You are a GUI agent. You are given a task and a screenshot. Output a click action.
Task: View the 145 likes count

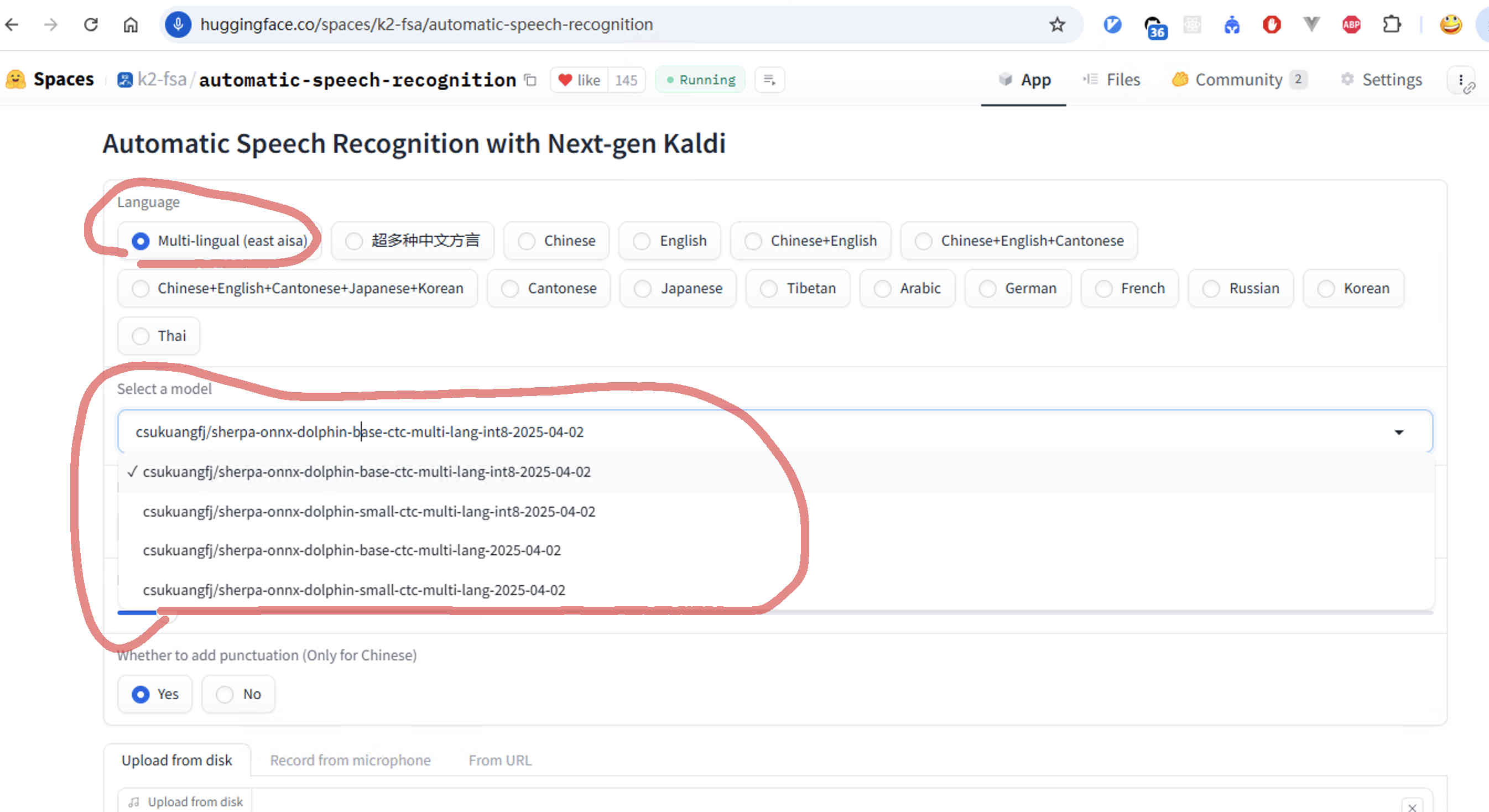click(626, 80)
